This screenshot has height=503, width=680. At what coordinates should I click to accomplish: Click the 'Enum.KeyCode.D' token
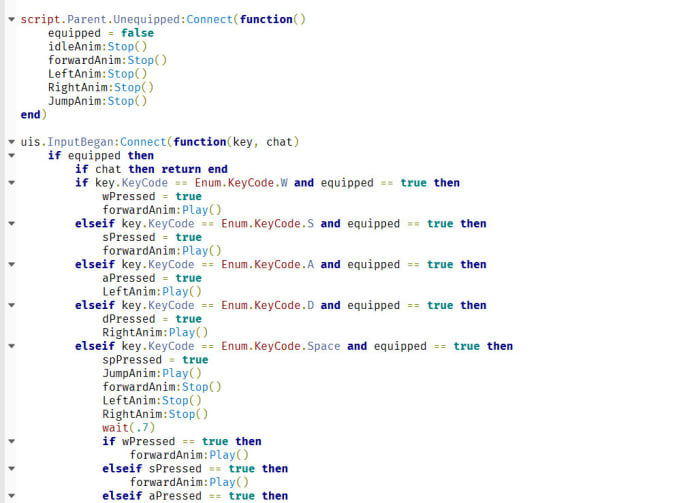(x=268, y=305)
